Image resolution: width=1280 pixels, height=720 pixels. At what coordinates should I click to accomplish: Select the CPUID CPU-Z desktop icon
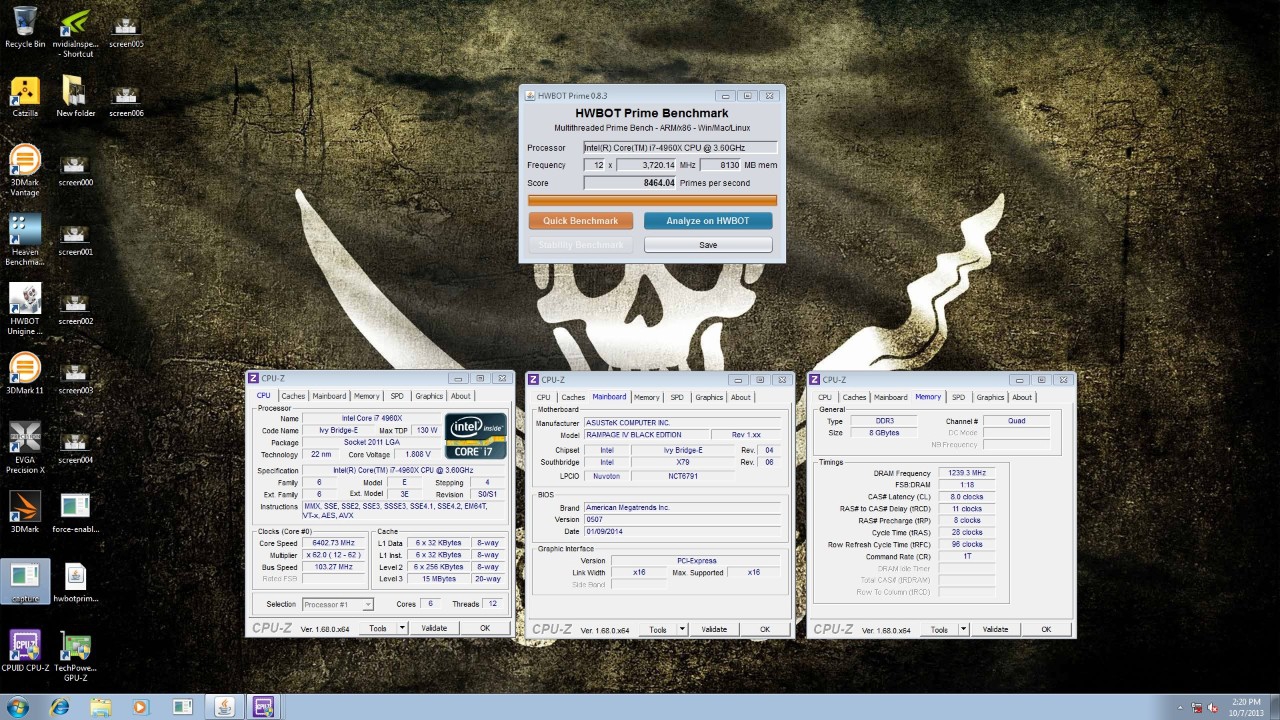[25, 650]
